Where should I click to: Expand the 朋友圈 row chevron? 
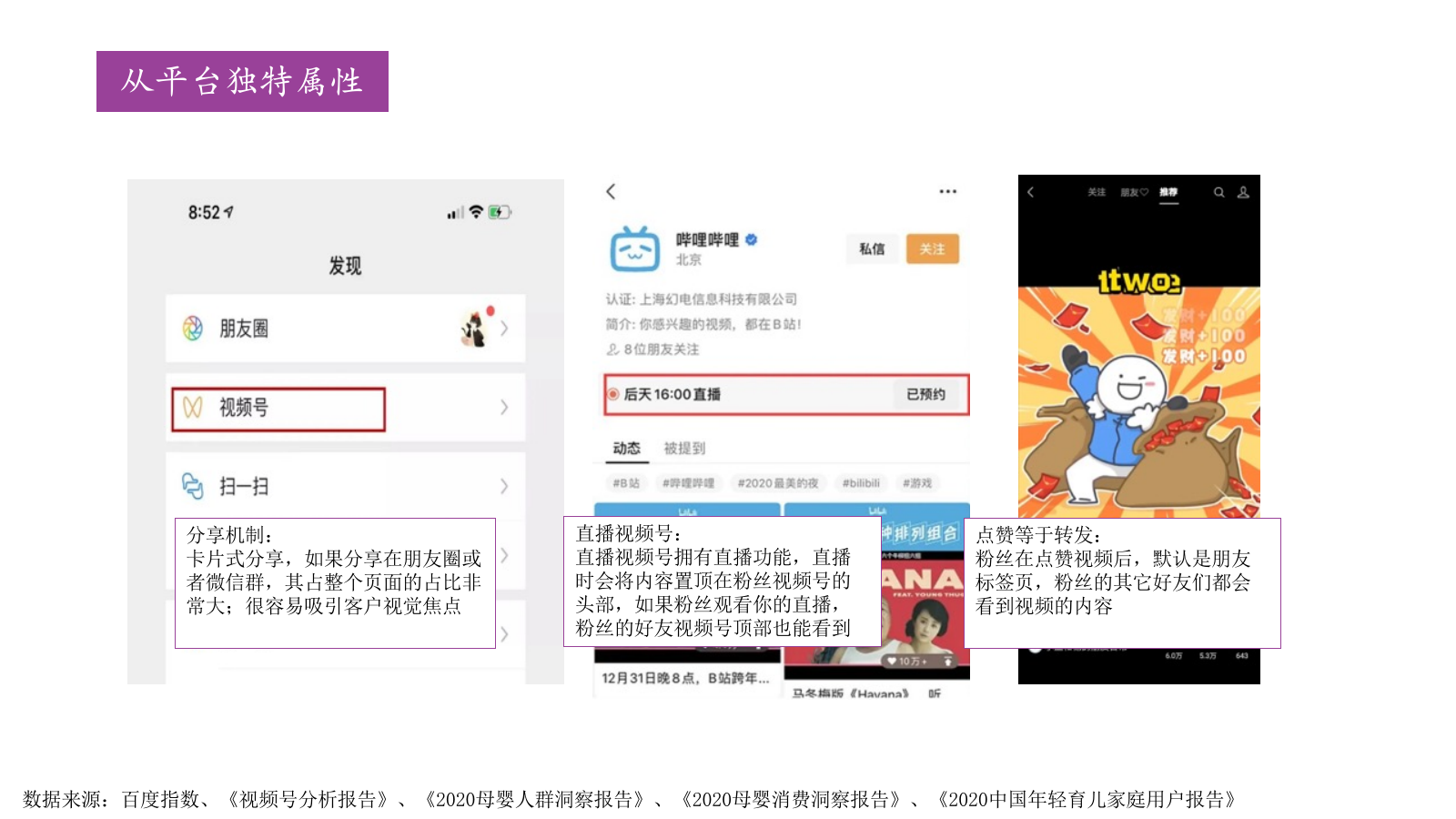(506, 329)
